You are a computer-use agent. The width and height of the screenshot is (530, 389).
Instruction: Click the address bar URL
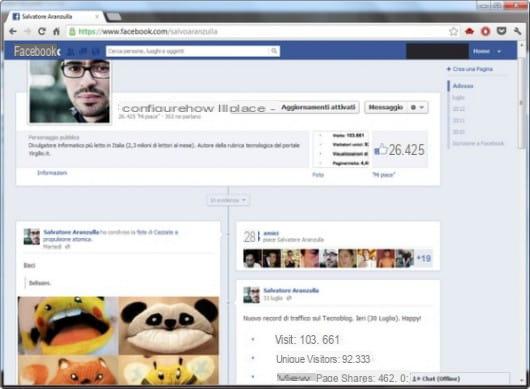(148, 31)
